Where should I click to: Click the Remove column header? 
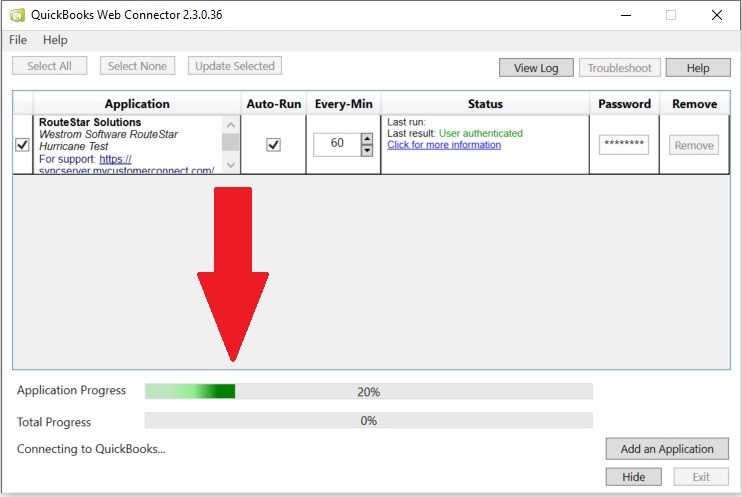pos(694,104)
